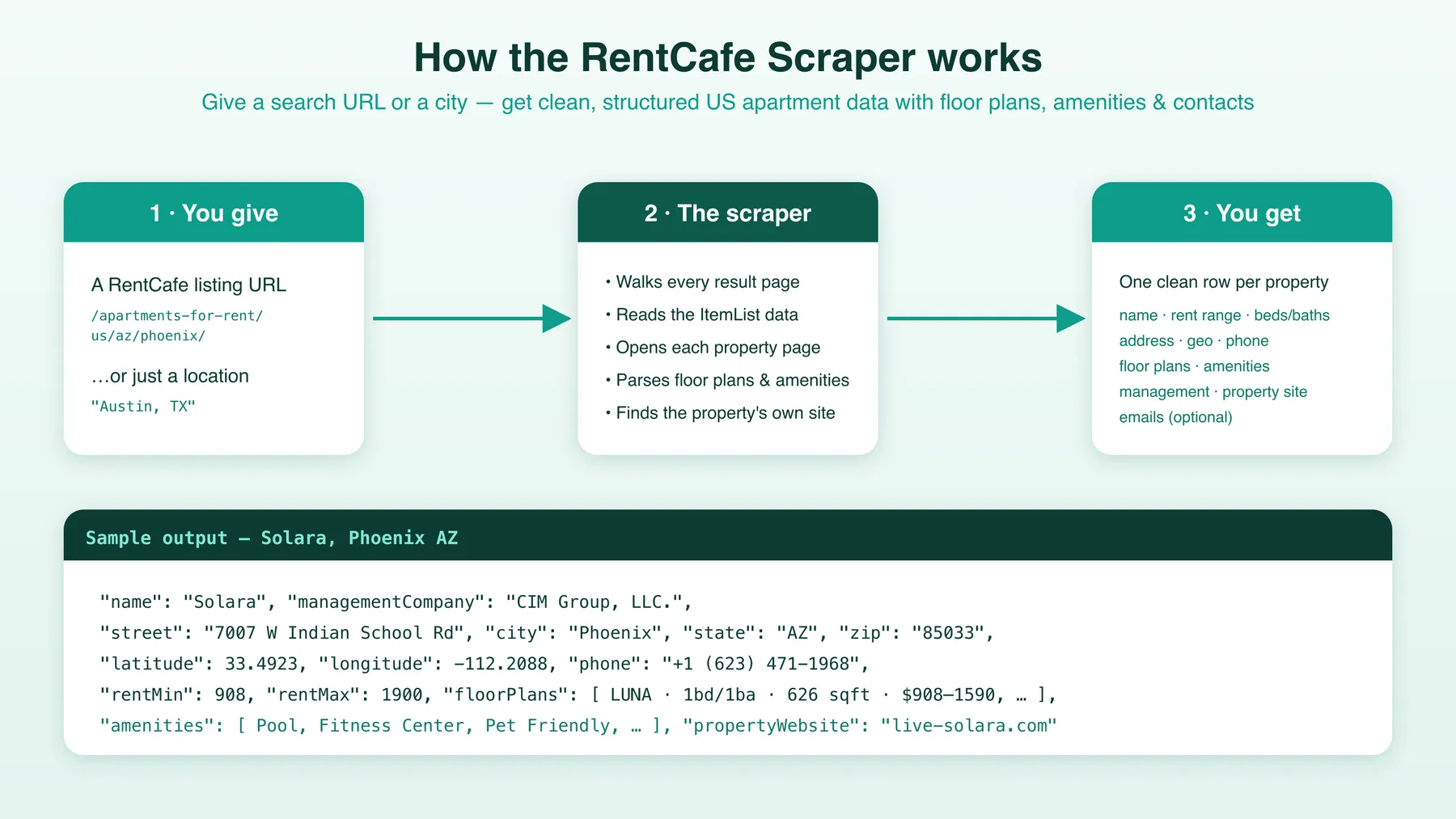Click the "Austin, TX" example value
This screenshot has height=819, width=1456.
point(143,407)
